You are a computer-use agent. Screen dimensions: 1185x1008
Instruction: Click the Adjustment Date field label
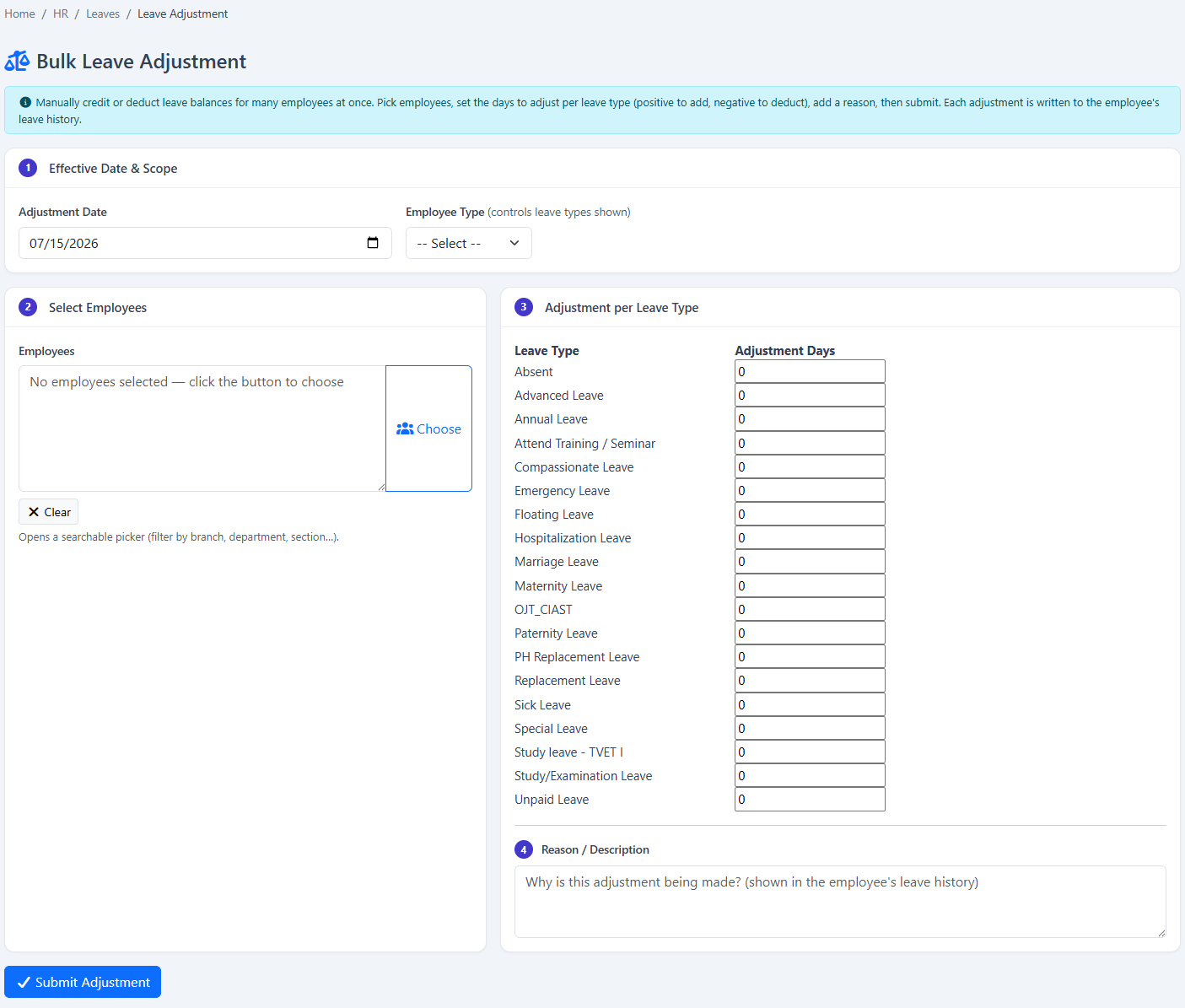tap(62, 212)
